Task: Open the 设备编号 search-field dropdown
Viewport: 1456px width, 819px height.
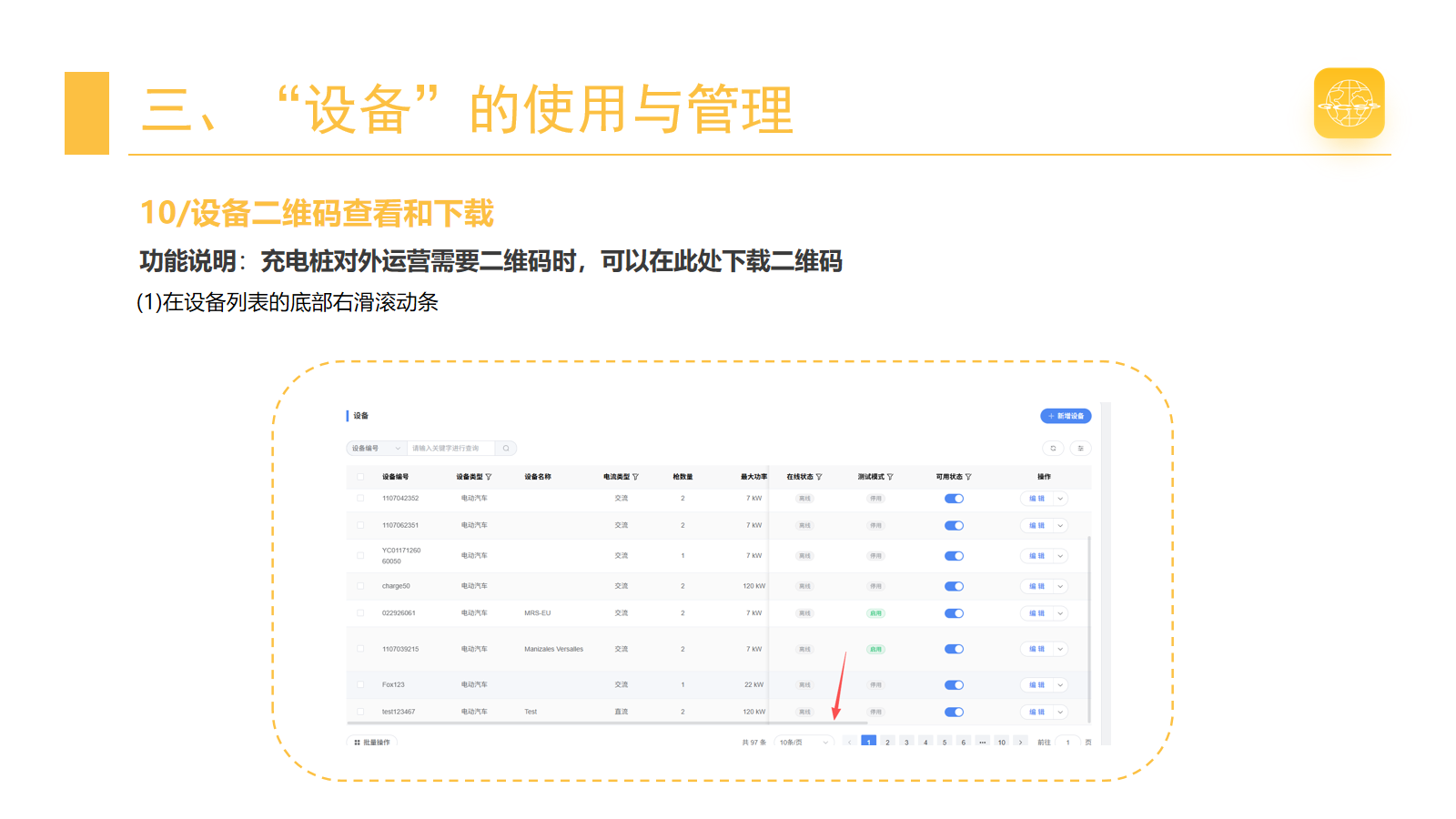Action: 377,449
